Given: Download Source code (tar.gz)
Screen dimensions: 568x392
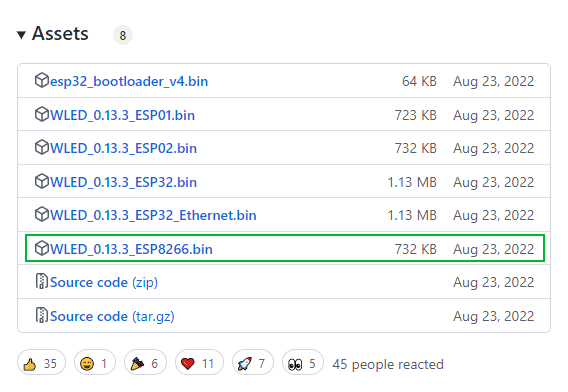Looking at the screenshot, I should pos(112,316).
